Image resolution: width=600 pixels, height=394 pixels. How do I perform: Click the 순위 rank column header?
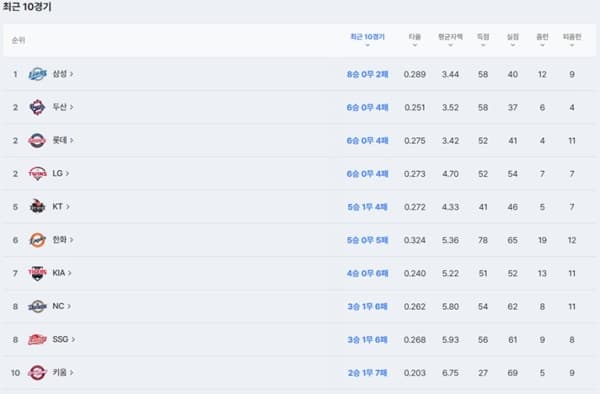(18, 40)
